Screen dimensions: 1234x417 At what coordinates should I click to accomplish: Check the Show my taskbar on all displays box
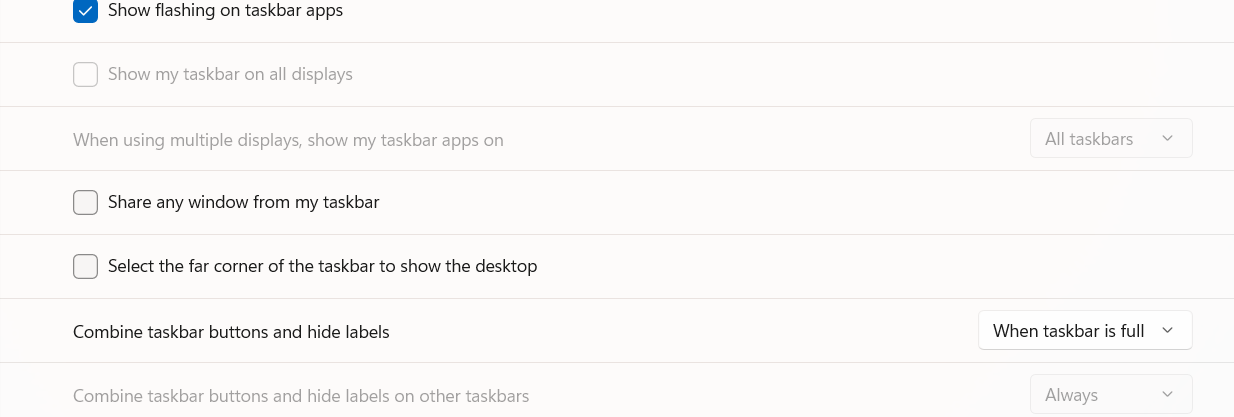85,74
